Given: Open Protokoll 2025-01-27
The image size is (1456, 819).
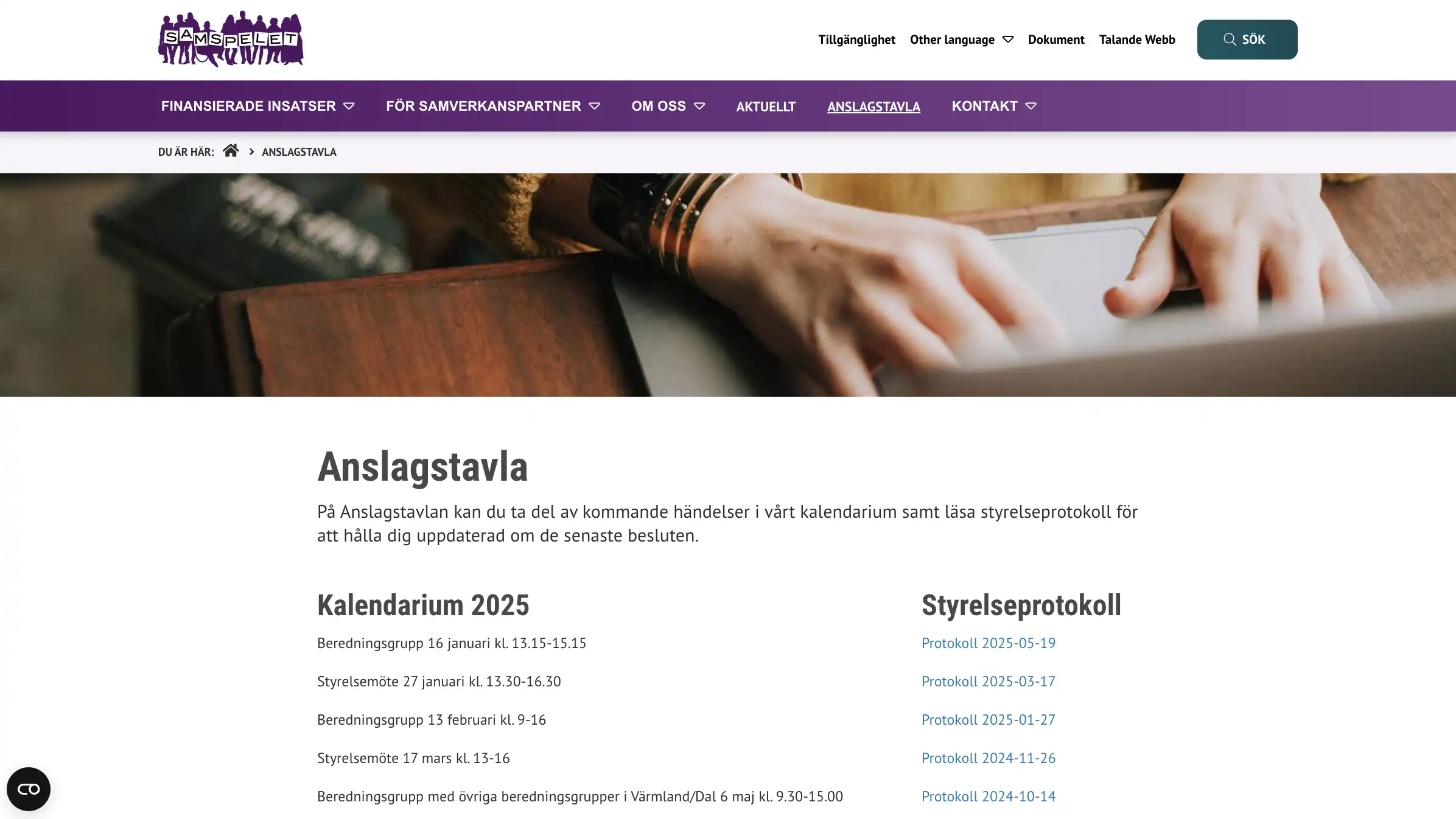Looking at the screenshot, I should click(x=988, y=720).
